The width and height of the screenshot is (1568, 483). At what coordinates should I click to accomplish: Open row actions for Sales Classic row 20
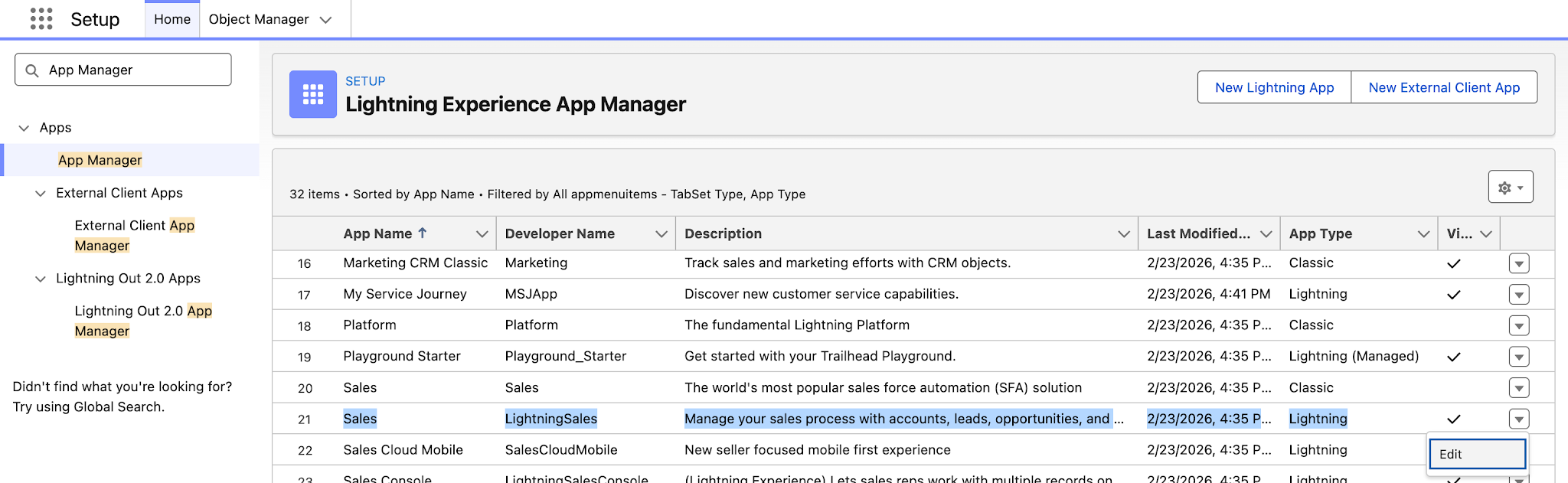pos(1519,388)
